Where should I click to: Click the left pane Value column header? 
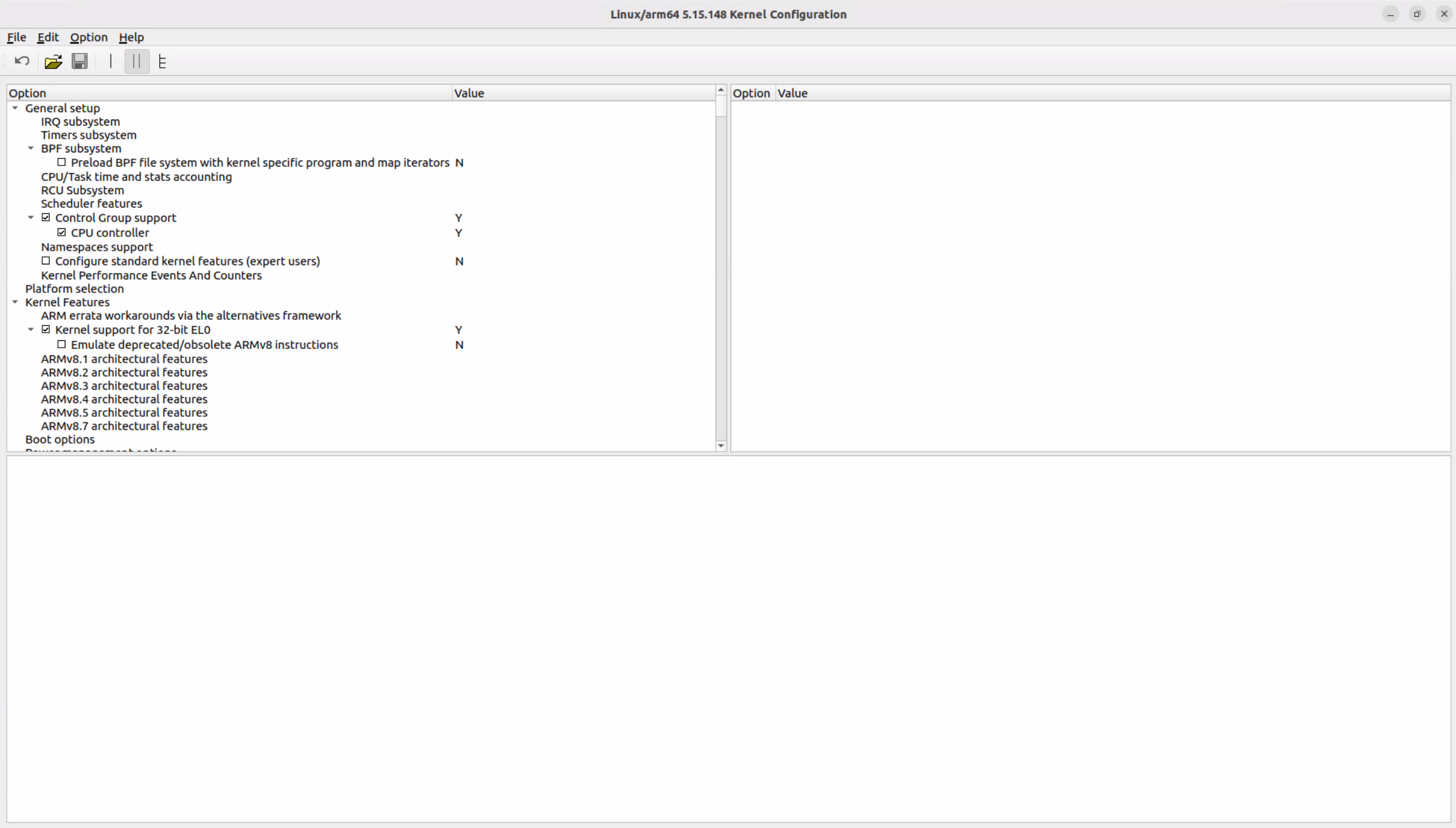pos(469,93)
